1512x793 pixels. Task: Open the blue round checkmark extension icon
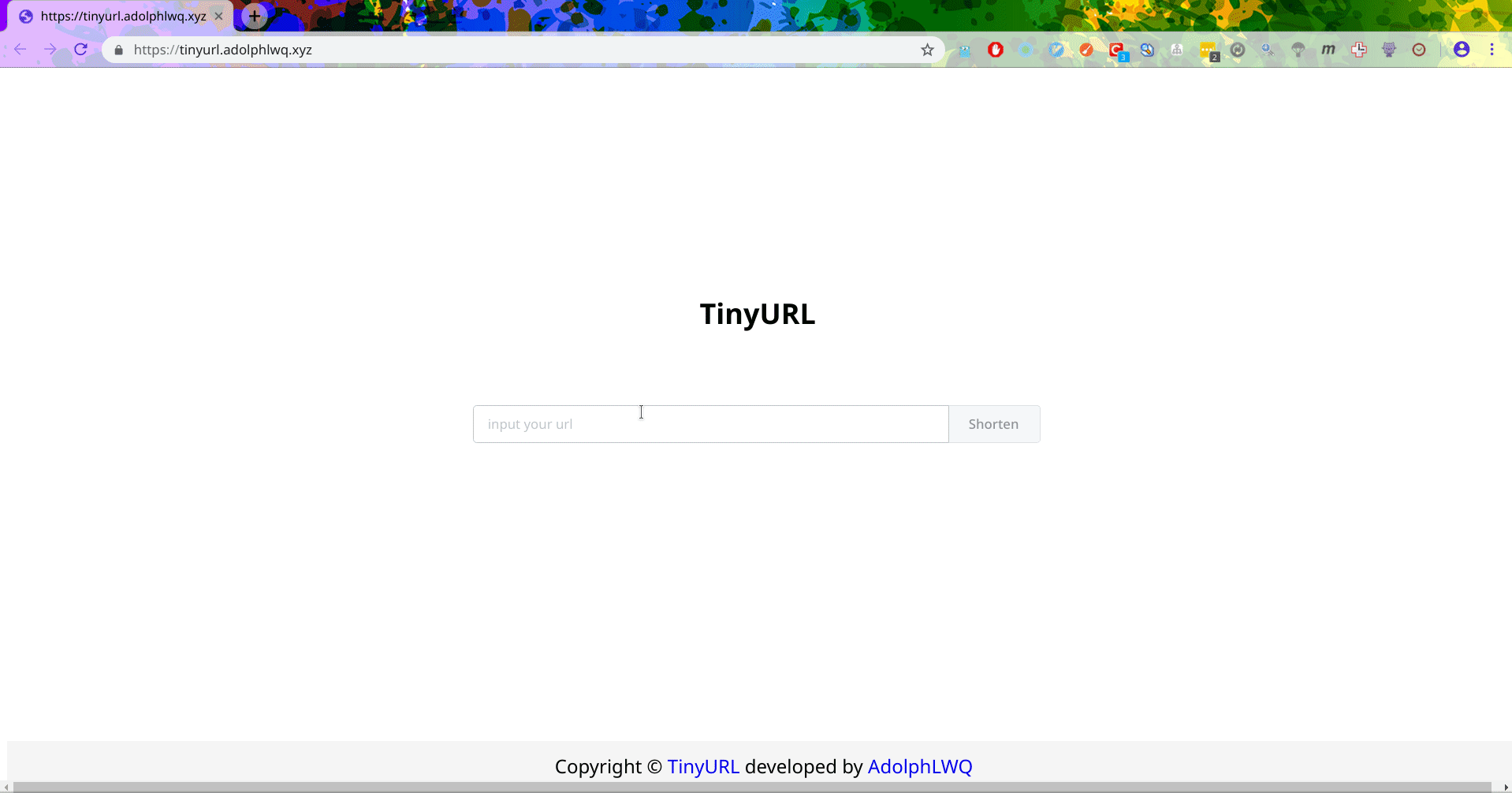pos(1056,50)
